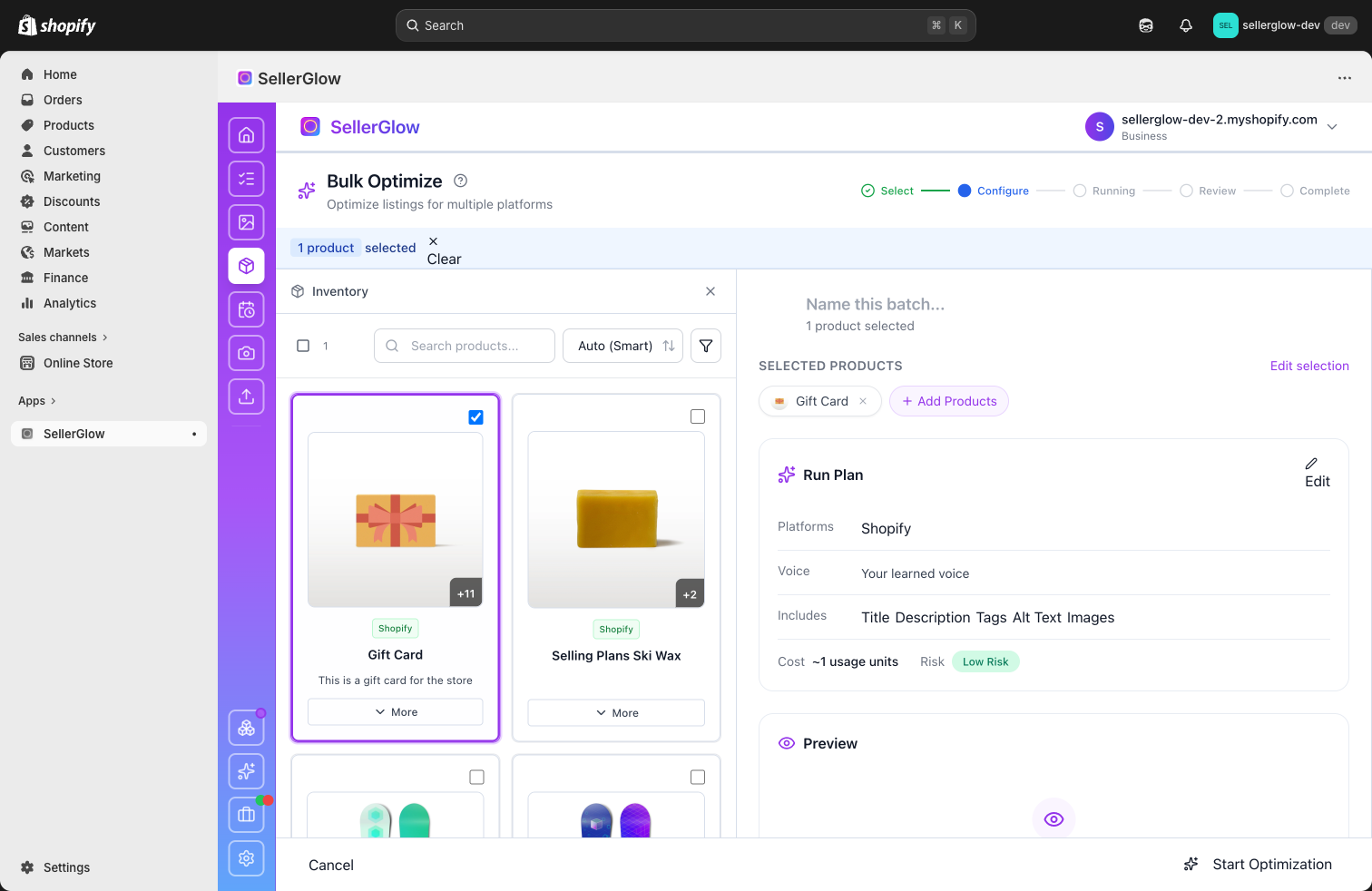Click Start Optimization button
This screenshot has width=1372, height=891.
pos(1258,865)
